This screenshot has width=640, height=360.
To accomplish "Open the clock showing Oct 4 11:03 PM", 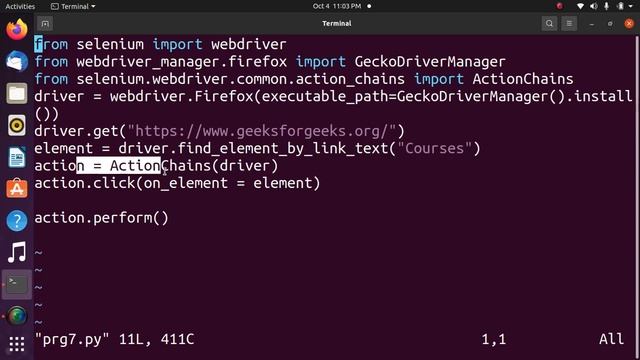I will (x=337, y=6).
